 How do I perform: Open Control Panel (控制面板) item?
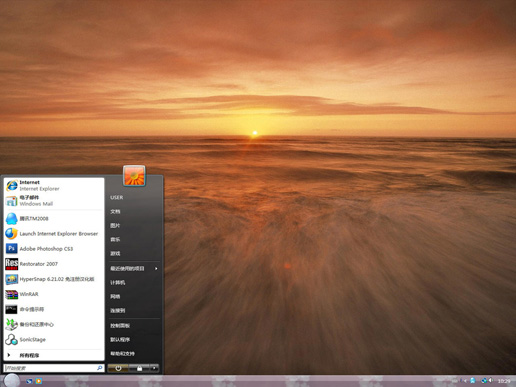click(x=134, y=325)
